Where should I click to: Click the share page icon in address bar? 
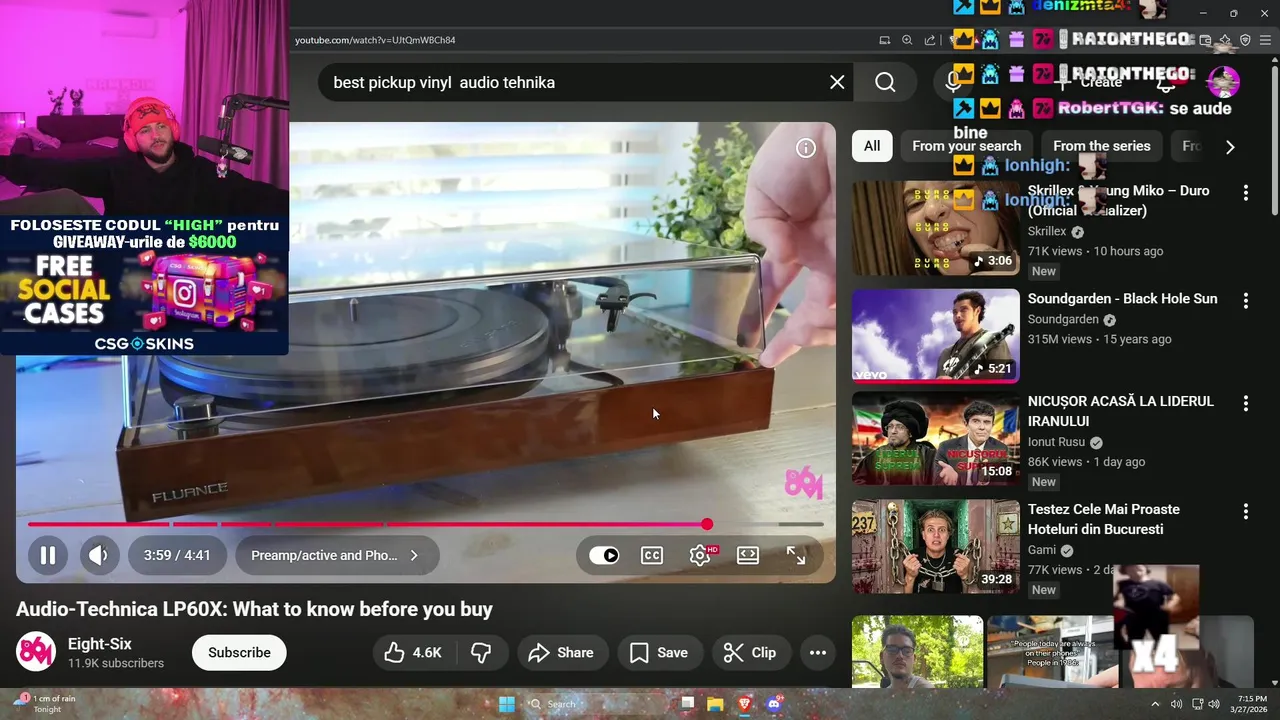click(x=930, y=40)
